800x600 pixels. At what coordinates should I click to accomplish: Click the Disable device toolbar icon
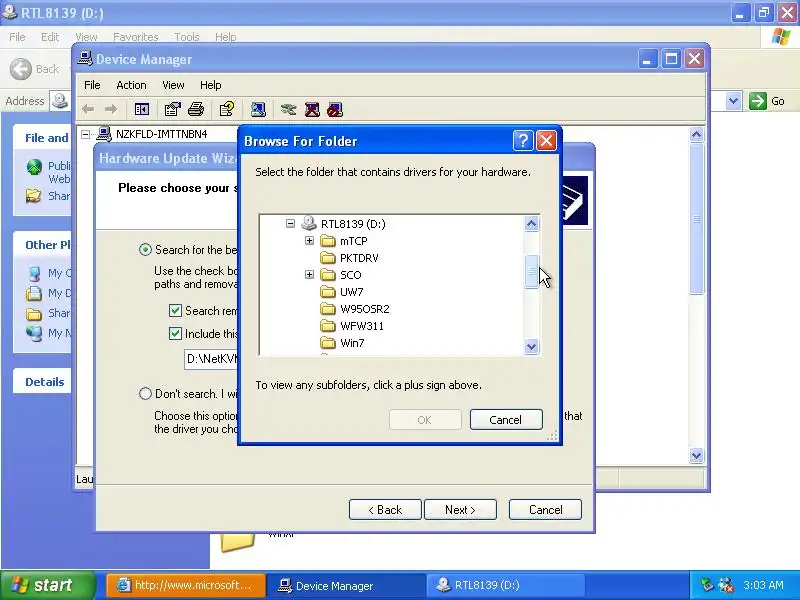pyautogui.click(x=335, y=109)
